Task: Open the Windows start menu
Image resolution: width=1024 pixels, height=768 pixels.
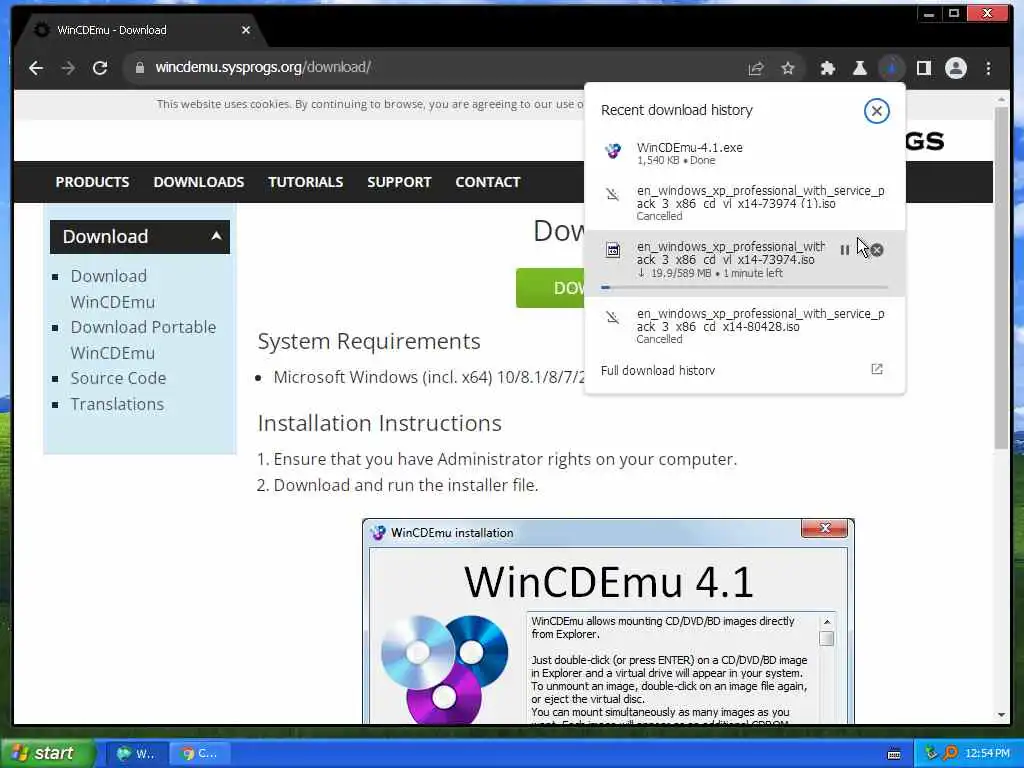Action: pos(48,753)
